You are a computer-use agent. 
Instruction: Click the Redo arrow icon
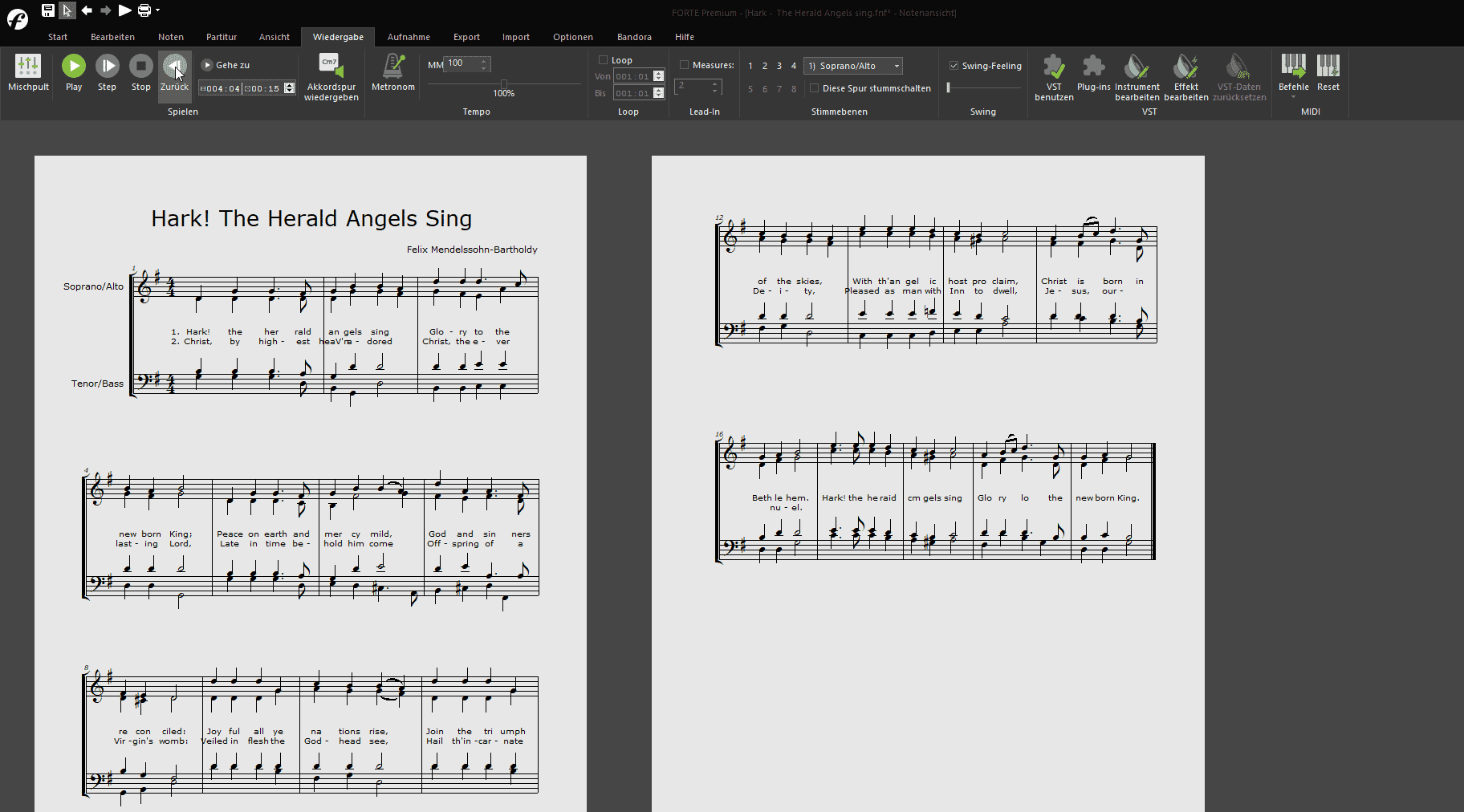coord(106,10)
